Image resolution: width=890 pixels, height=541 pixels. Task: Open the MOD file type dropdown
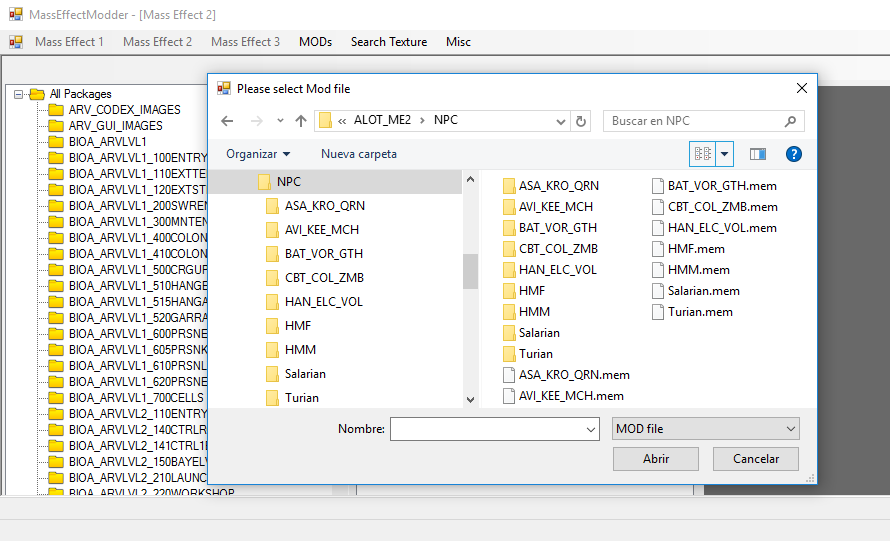706,429
